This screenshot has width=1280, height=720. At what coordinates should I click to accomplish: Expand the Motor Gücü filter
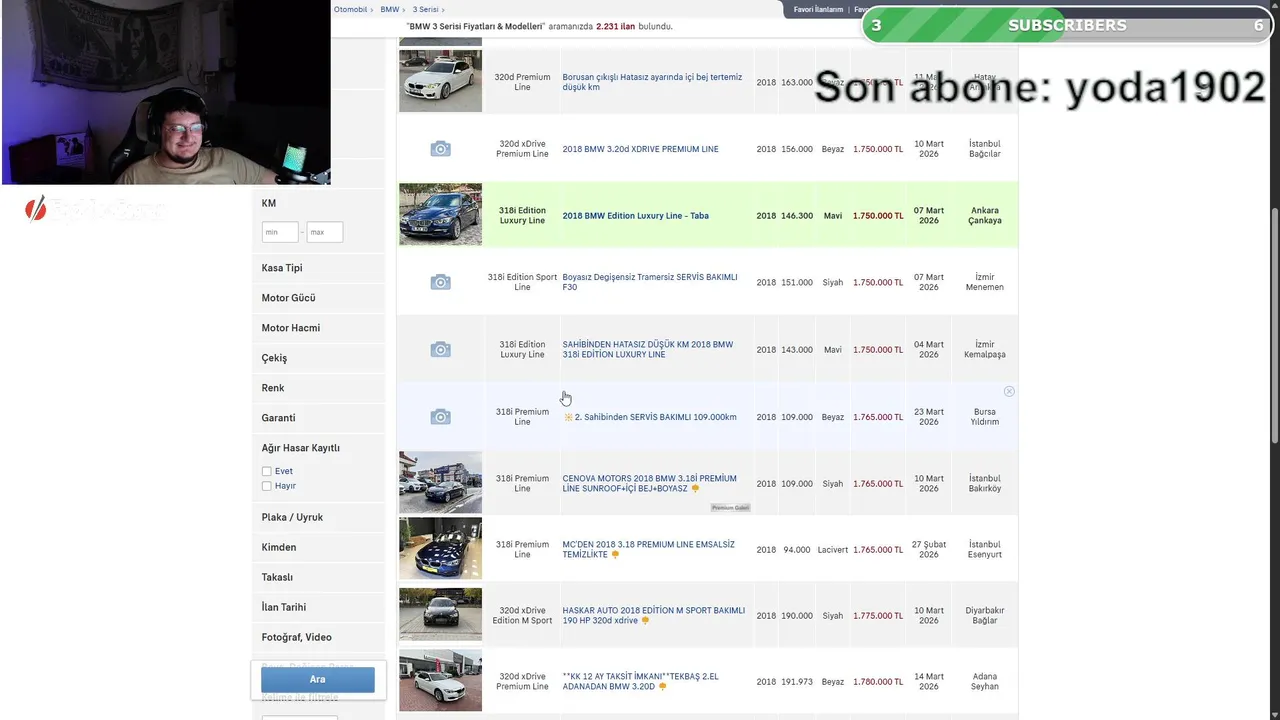coord(318,298)
